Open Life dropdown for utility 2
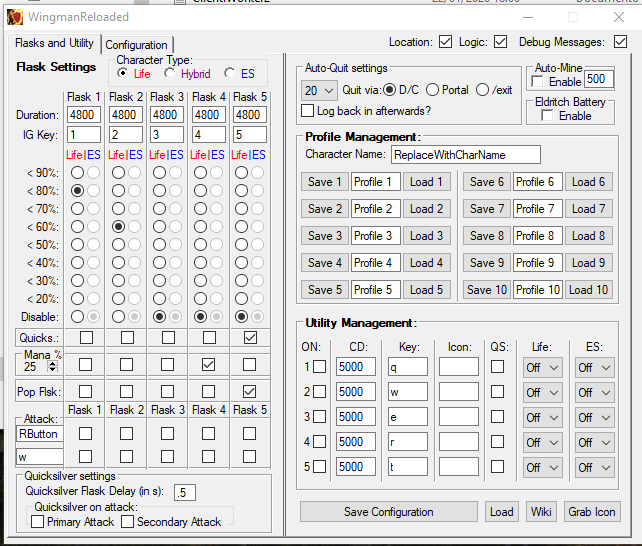Viewport: 642px width, 546px height. pyautogui.click(x=542, y=393)
